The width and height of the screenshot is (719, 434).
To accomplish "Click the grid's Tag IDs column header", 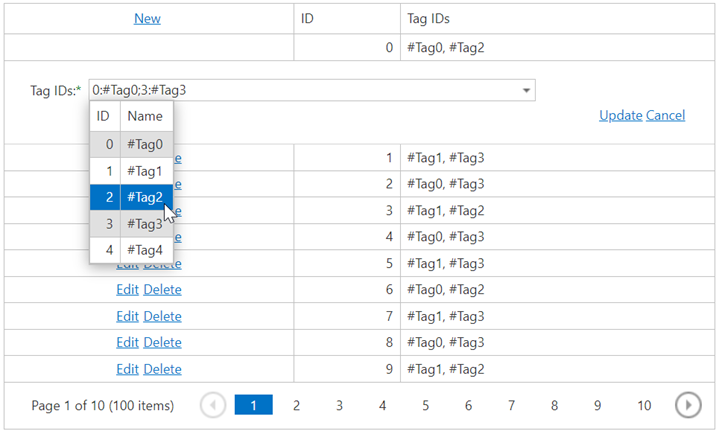I will (x=557, y=19).
